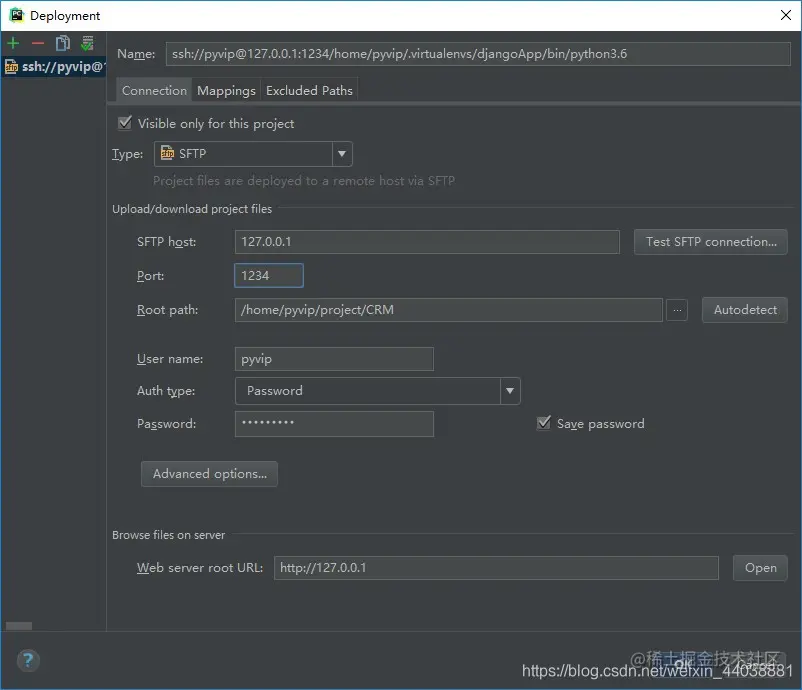Remove the selected server with the minus icon
The image size is (802, 690).
[x=38, y=43]
